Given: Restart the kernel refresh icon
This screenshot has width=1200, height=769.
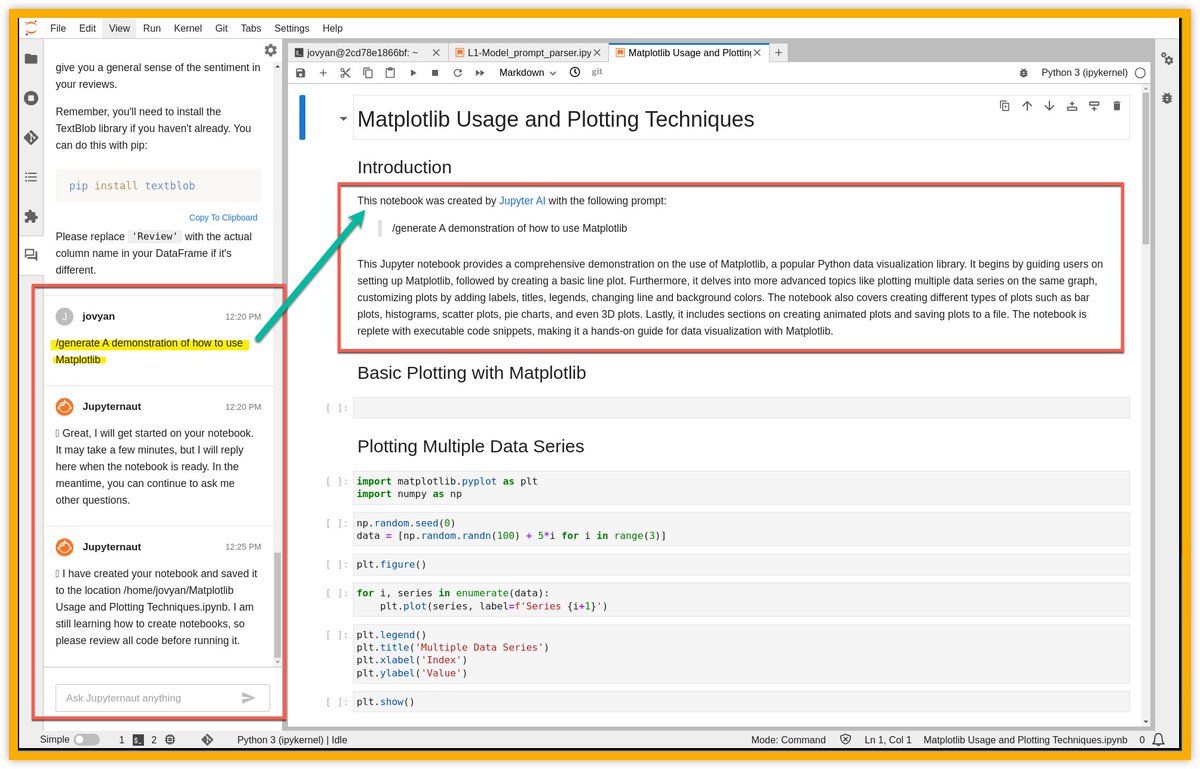Looking at the screenshot, I should [x=457, y=73].
